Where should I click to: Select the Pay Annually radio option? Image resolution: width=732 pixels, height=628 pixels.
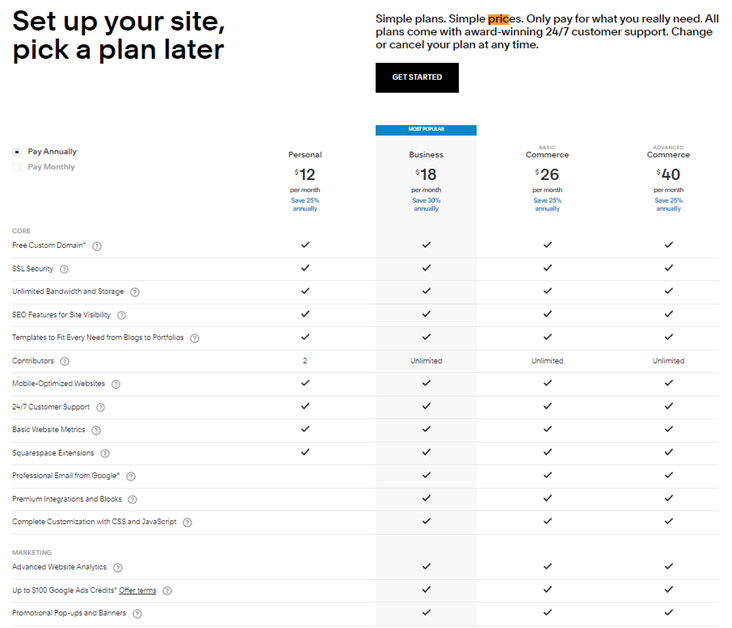17,152
